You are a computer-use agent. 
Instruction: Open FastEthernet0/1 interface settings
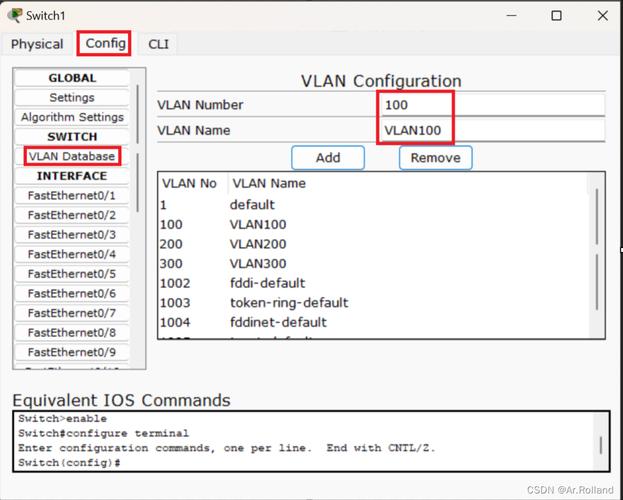(x=72, y=196)
